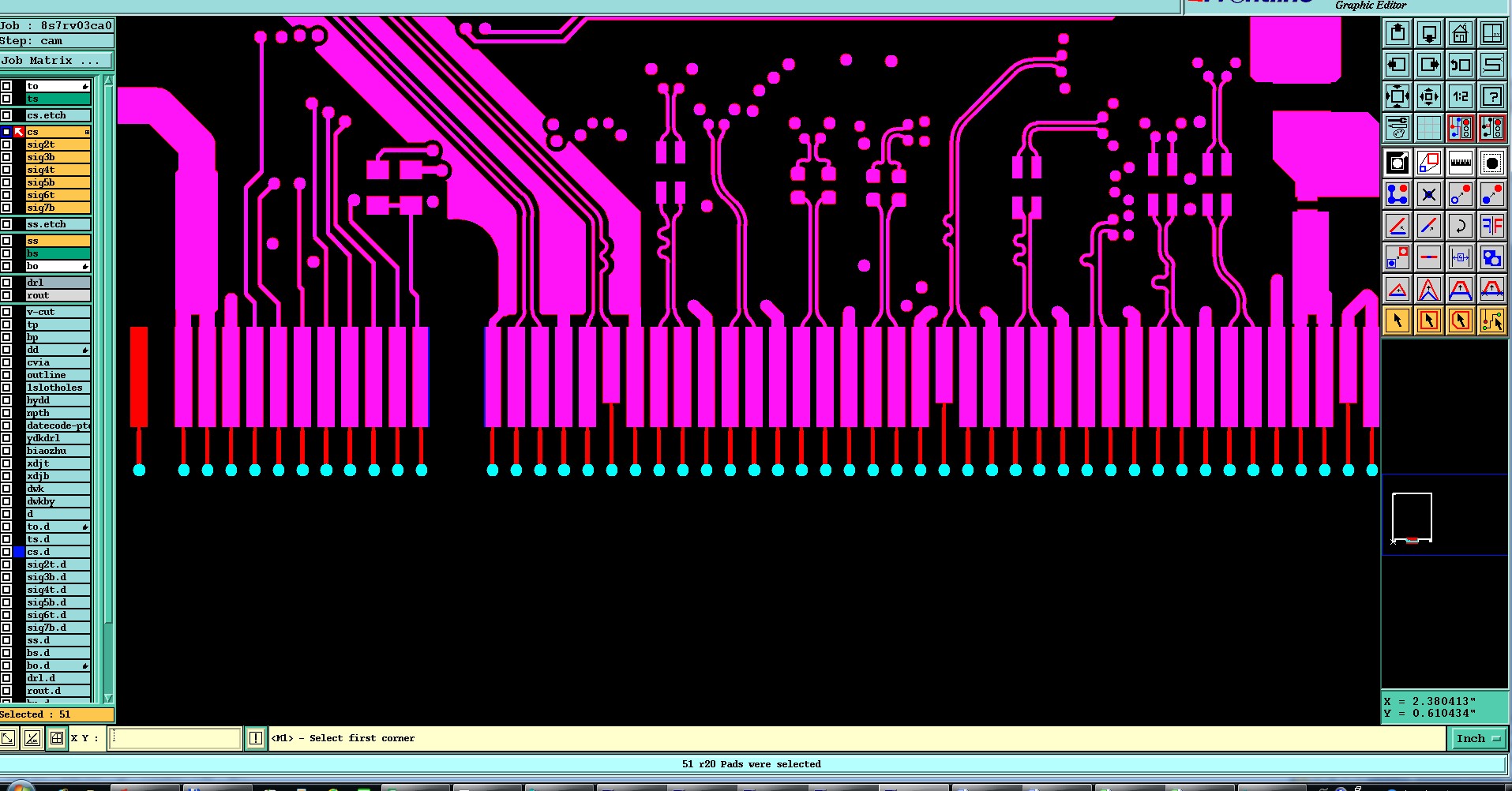Screen dimensions: 1512x791
Task: Click the pan up view icon
Action: click(1398, 34)
